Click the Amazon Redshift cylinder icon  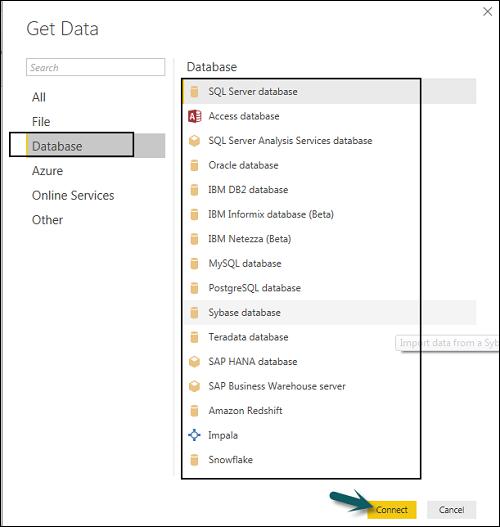(x=194, y=411)
